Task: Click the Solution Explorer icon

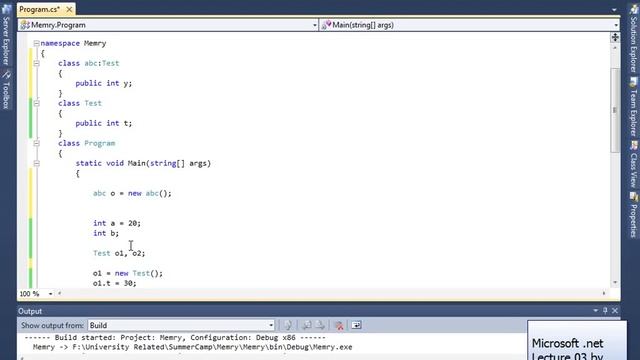Action: coord(633,9)
